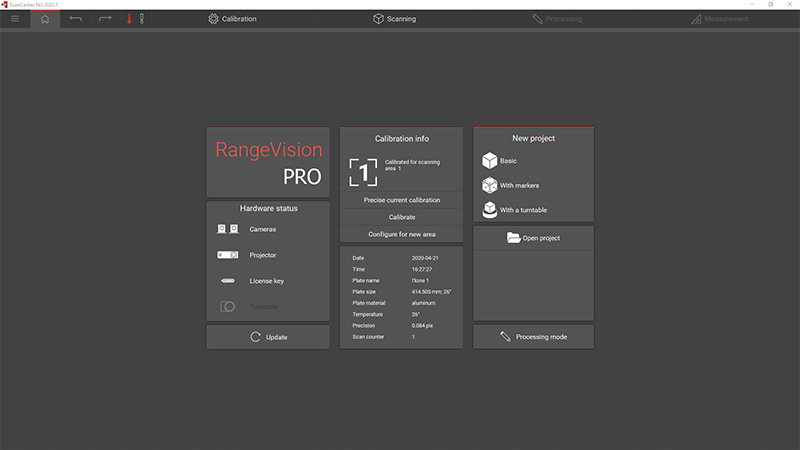Click the date value 2020-04-21

point(425,258)
